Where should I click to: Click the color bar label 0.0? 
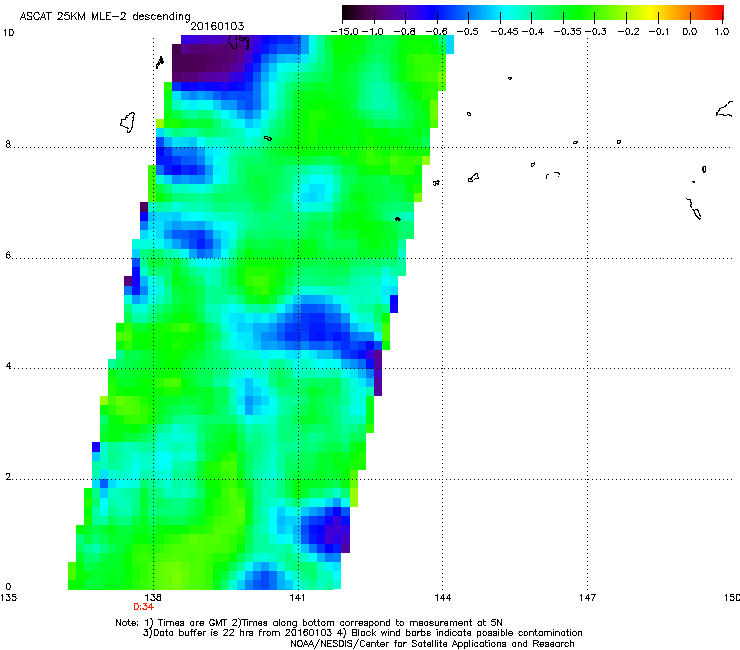click(x=690, y=32)
